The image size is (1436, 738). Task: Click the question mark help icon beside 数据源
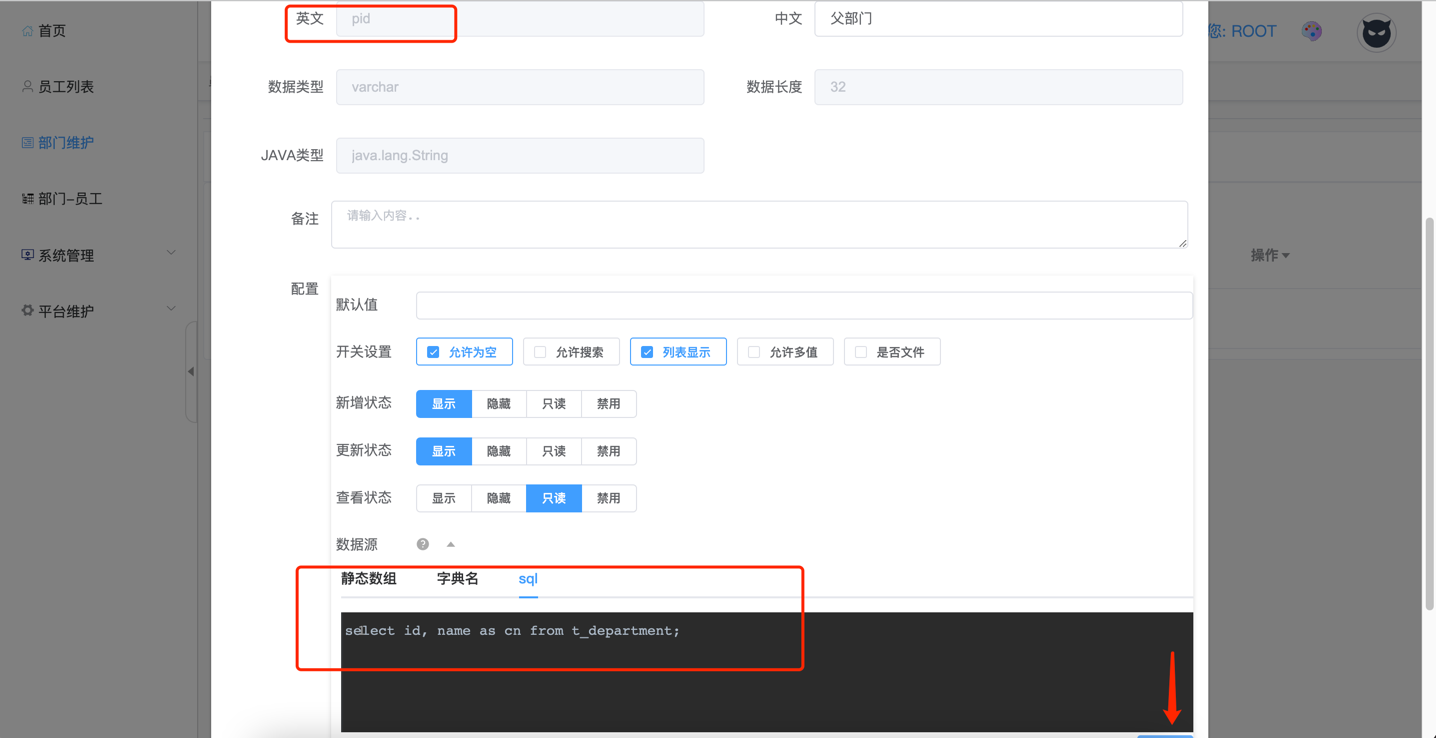(x=423, y=544)
